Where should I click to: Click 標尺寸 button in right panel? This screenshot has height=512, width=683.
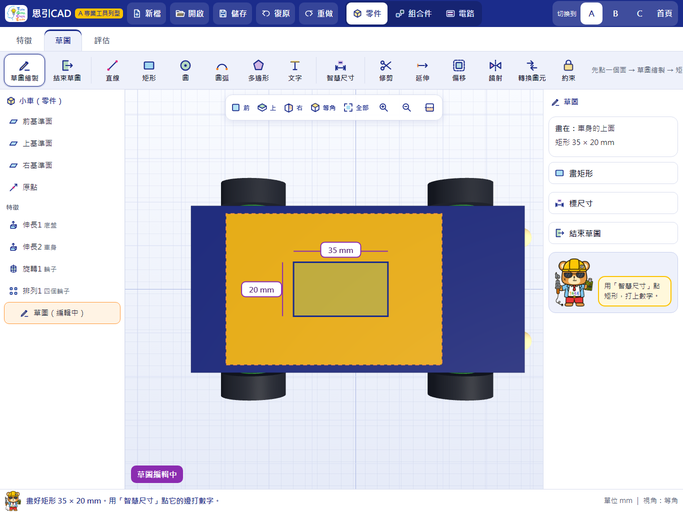(613, 203)
